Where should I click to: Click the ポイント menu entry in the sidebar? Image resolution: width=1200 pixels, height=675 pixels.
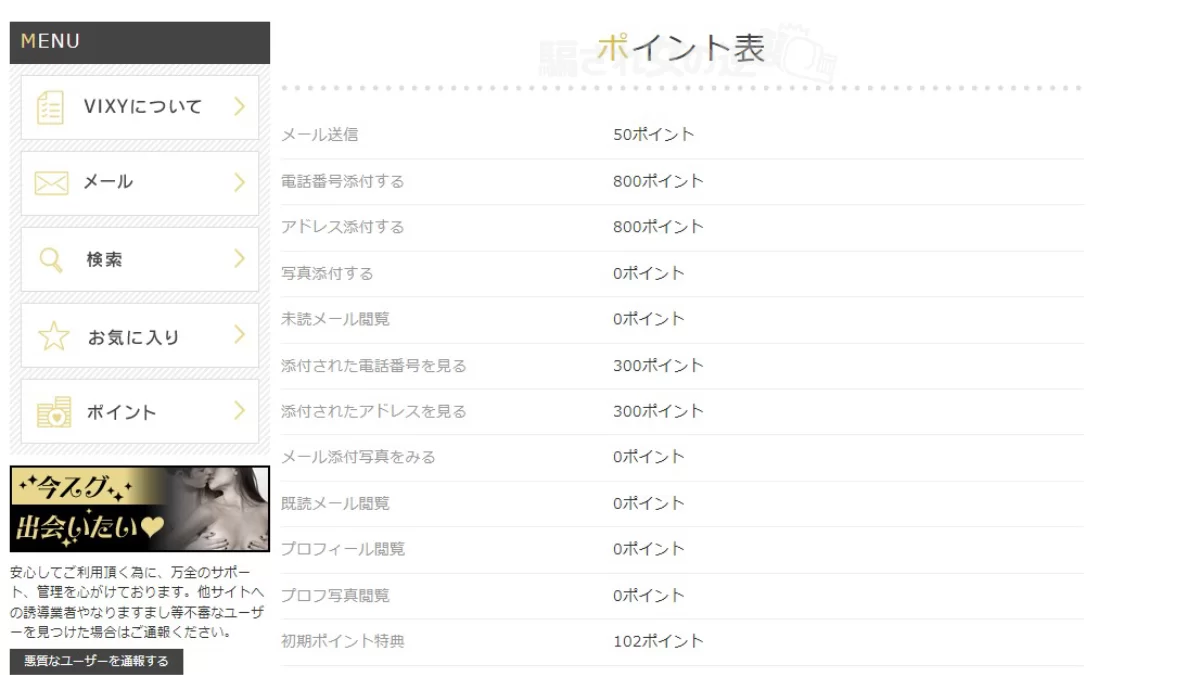[140, 411]
